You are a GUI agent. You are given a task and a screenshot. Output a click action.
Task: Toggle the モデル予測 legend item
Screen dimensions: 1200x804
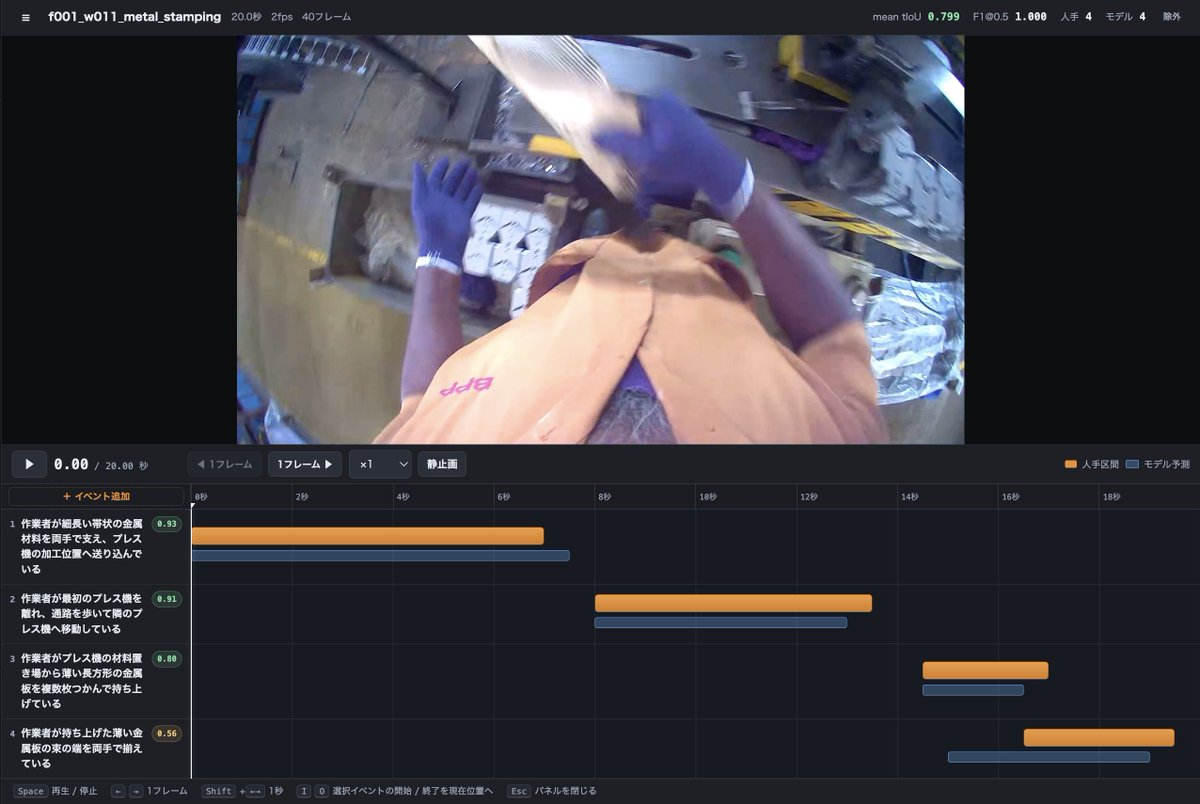(1158, 464)
